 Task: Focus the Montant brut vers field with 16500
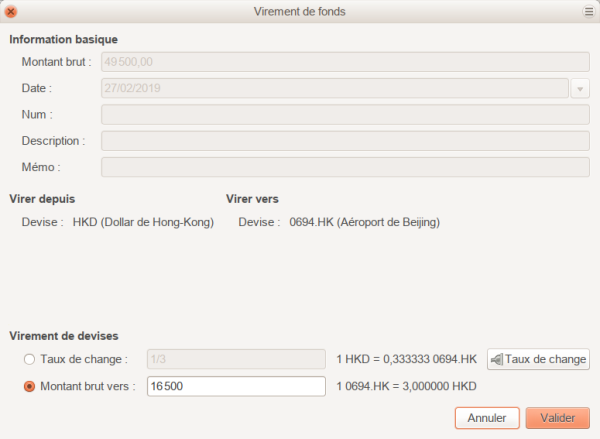[236, 387]
